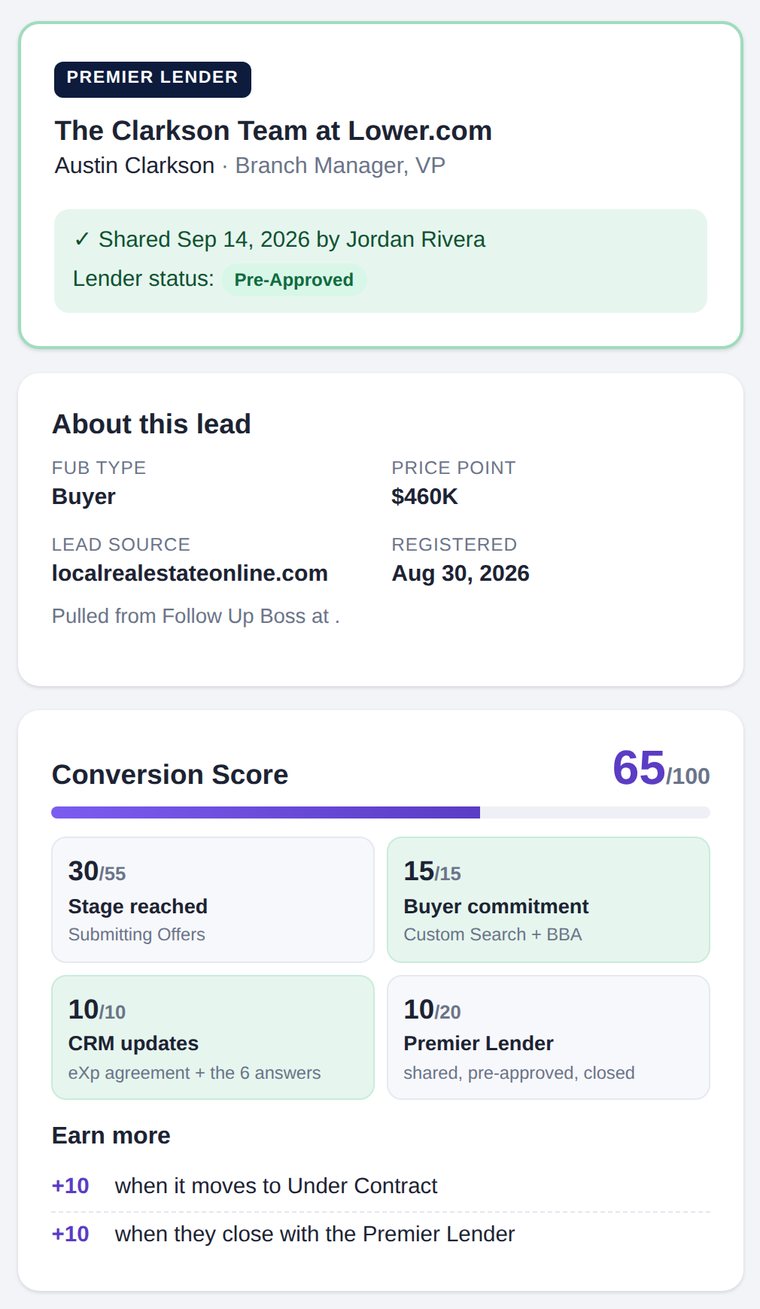Click 'Branch Manager, VP' title text
Image resolution: width=760 pixels, height=1309 pixels.
point(340,165)
